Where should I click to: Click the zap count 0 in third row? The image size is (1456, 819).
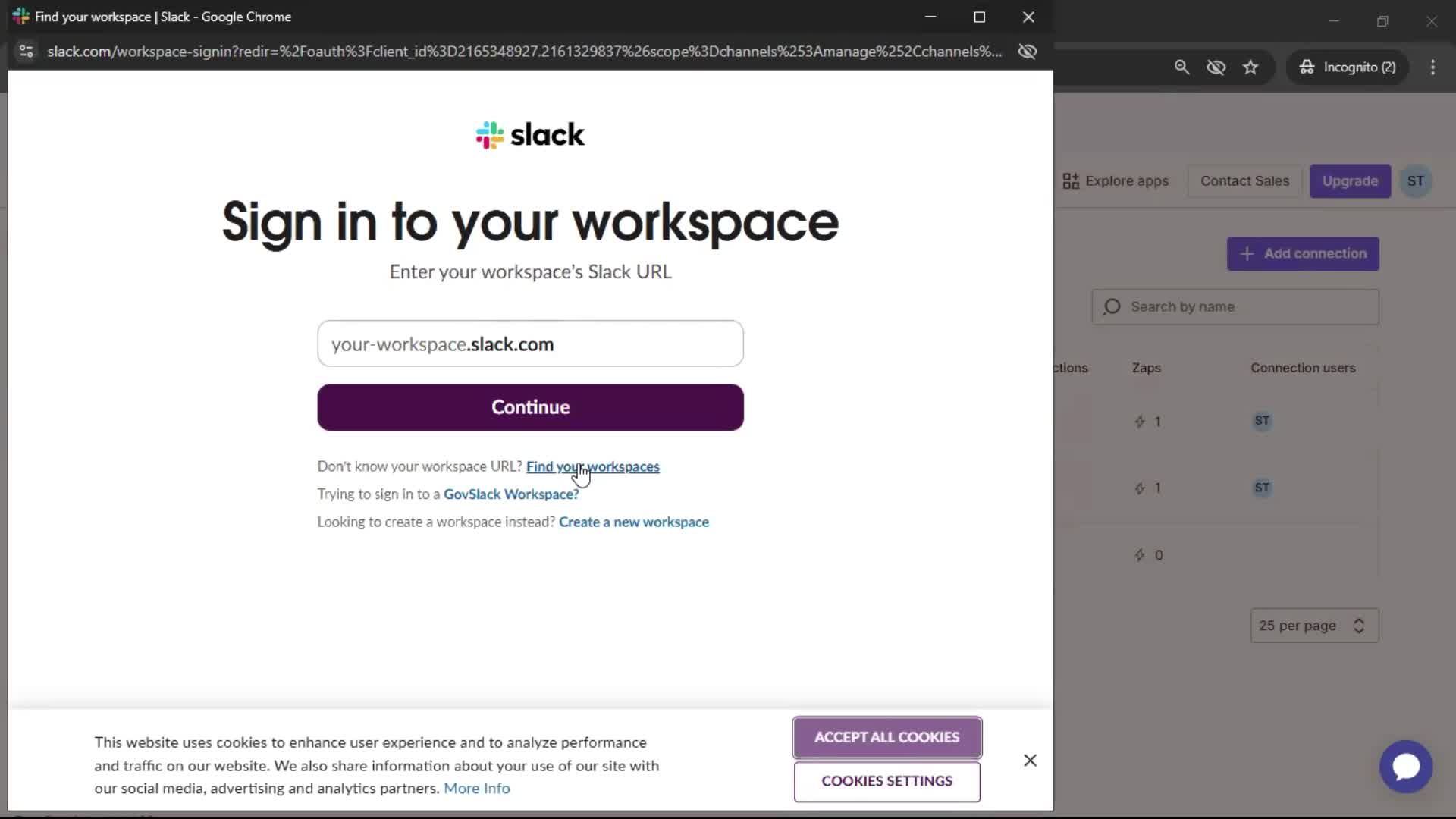click(1149, 555)
